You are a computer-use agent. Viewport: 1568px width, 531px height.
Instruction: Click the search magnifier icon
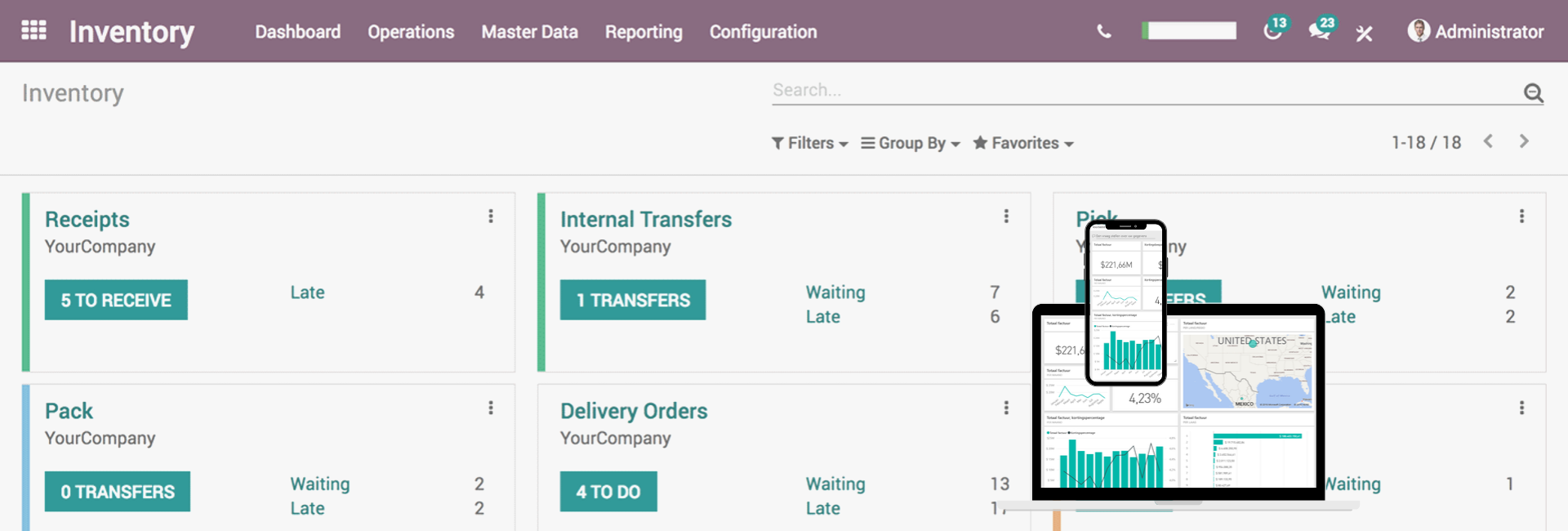point(1533,92)
